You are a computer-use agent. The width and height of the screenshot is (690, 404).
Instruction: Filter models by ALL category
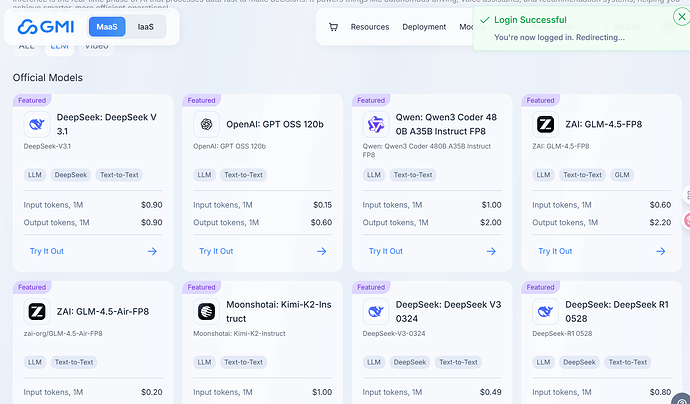pyautogui.click(x=26, y=46)
